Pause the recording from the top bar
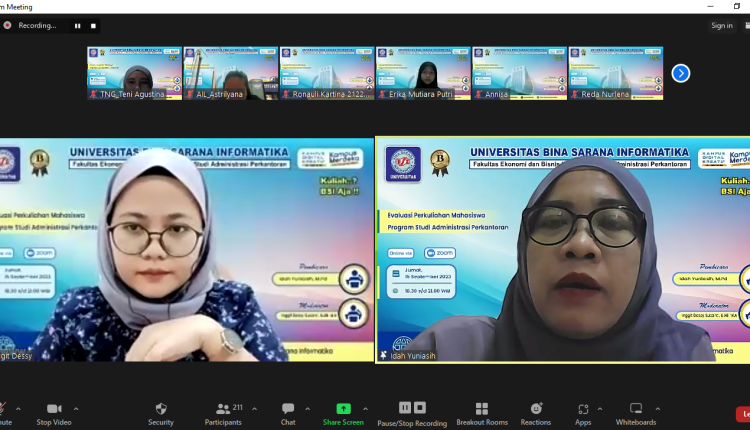This screenshot has width=750, height=430. tap(77, 26)
